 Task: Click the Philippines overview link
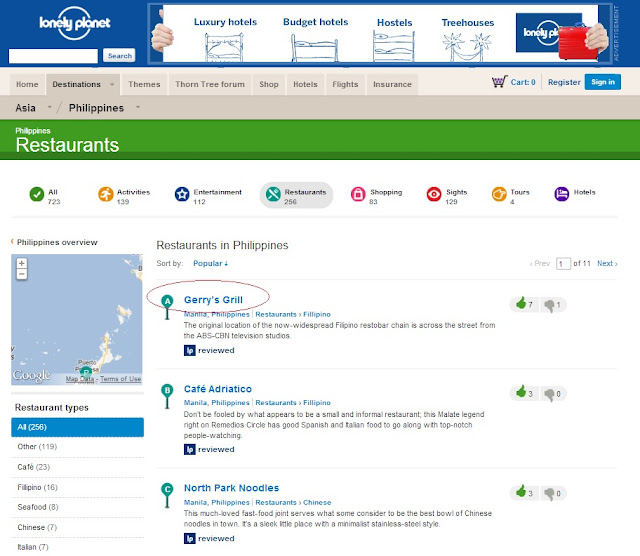pyautogui.click(x=57, y=242)
